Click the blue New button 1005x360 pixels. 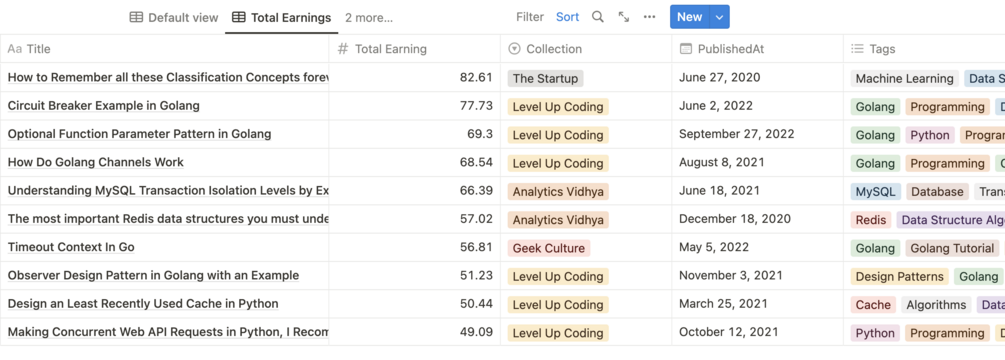[x=690, y=17]
